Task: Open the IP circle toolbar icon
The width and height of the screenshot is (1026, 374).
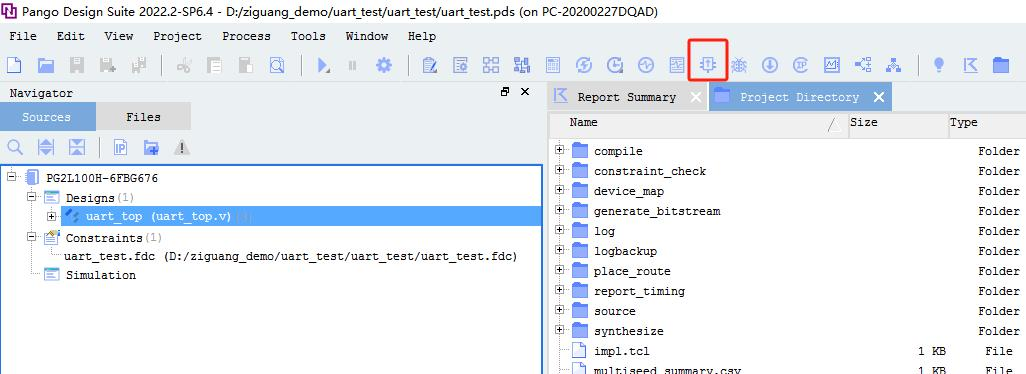Action: tap(800, 65)
